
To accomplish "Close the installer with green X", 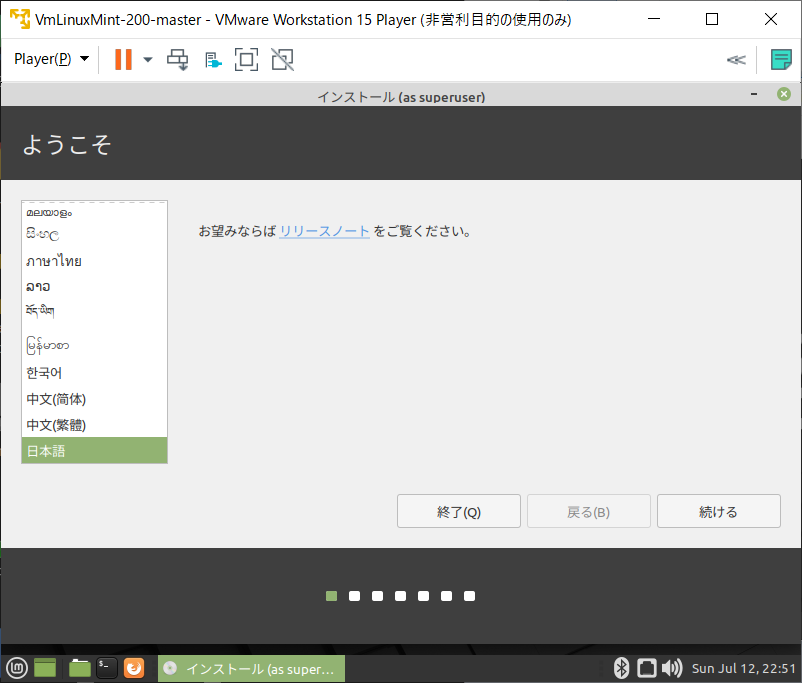I will [x=784, y=94].
